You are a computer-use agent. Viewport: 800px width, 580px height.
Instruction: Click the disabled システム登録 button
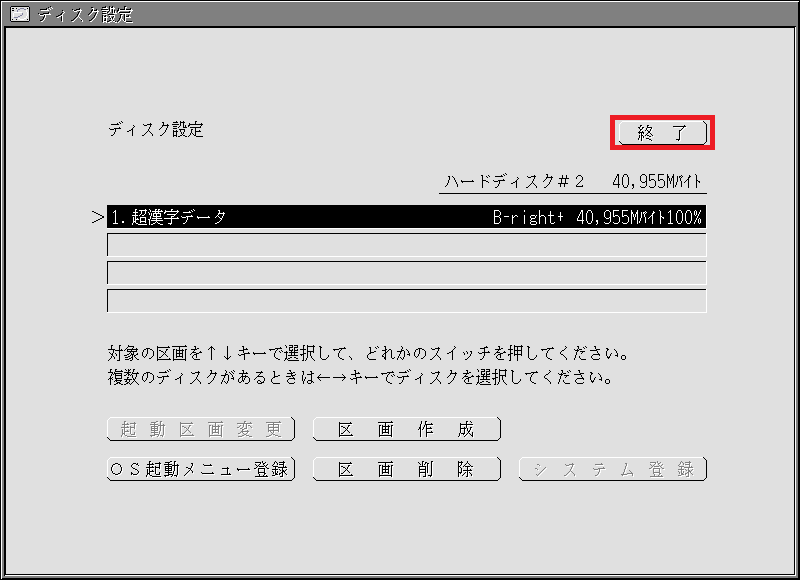pyautogui.click(x=612, y=469)
